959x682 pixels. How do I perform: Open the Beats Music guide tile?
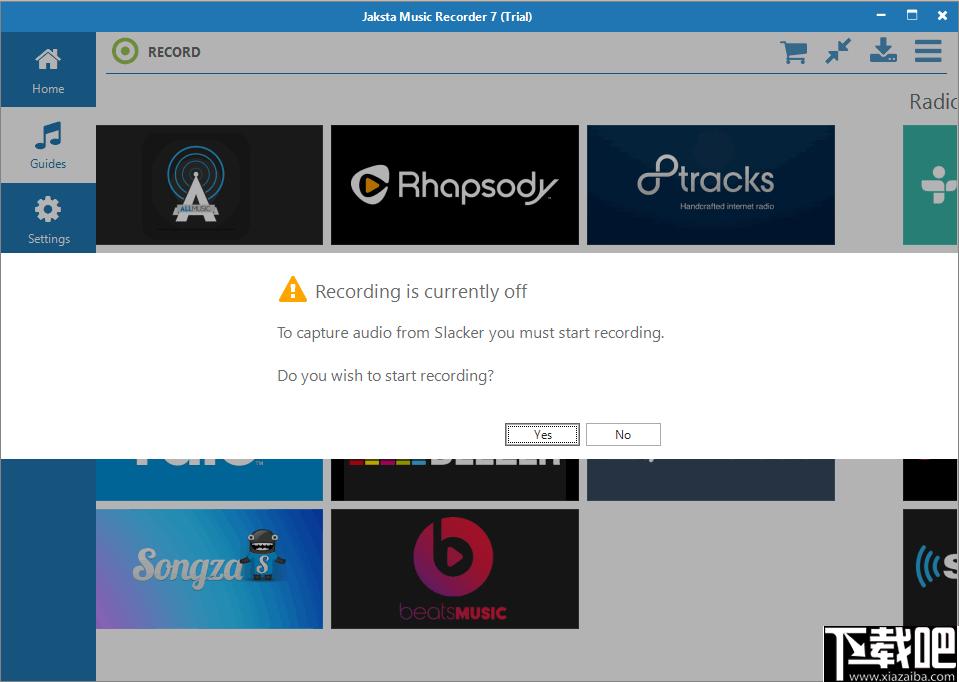tap(454, 569)
